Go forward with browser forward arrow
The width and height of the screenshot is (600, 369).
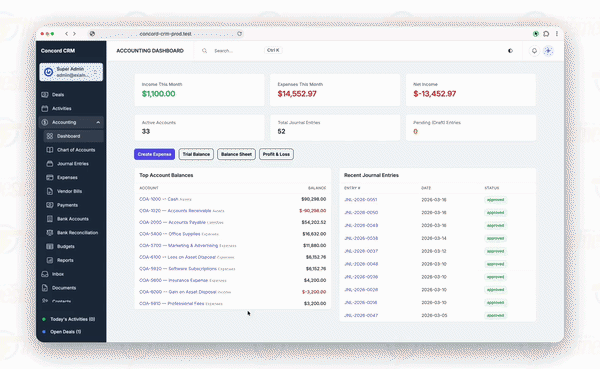click(74, 34)
